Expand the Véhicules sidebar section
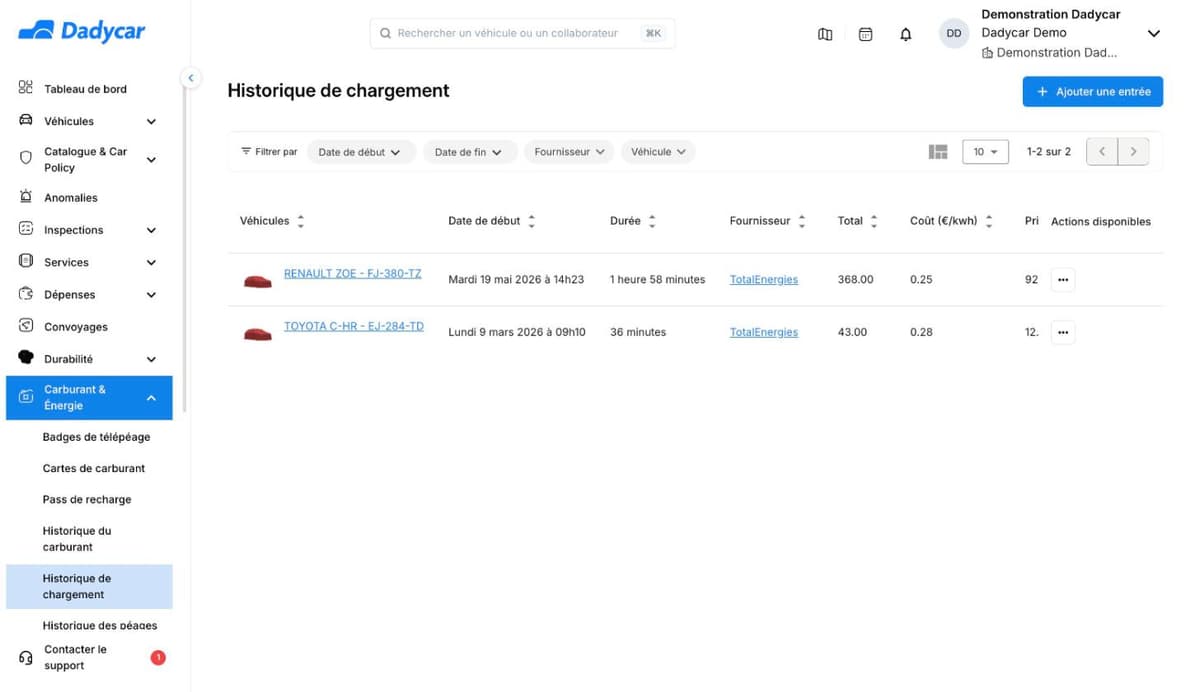This screenshot has height=692, width=1200. [x=151, y=122]
